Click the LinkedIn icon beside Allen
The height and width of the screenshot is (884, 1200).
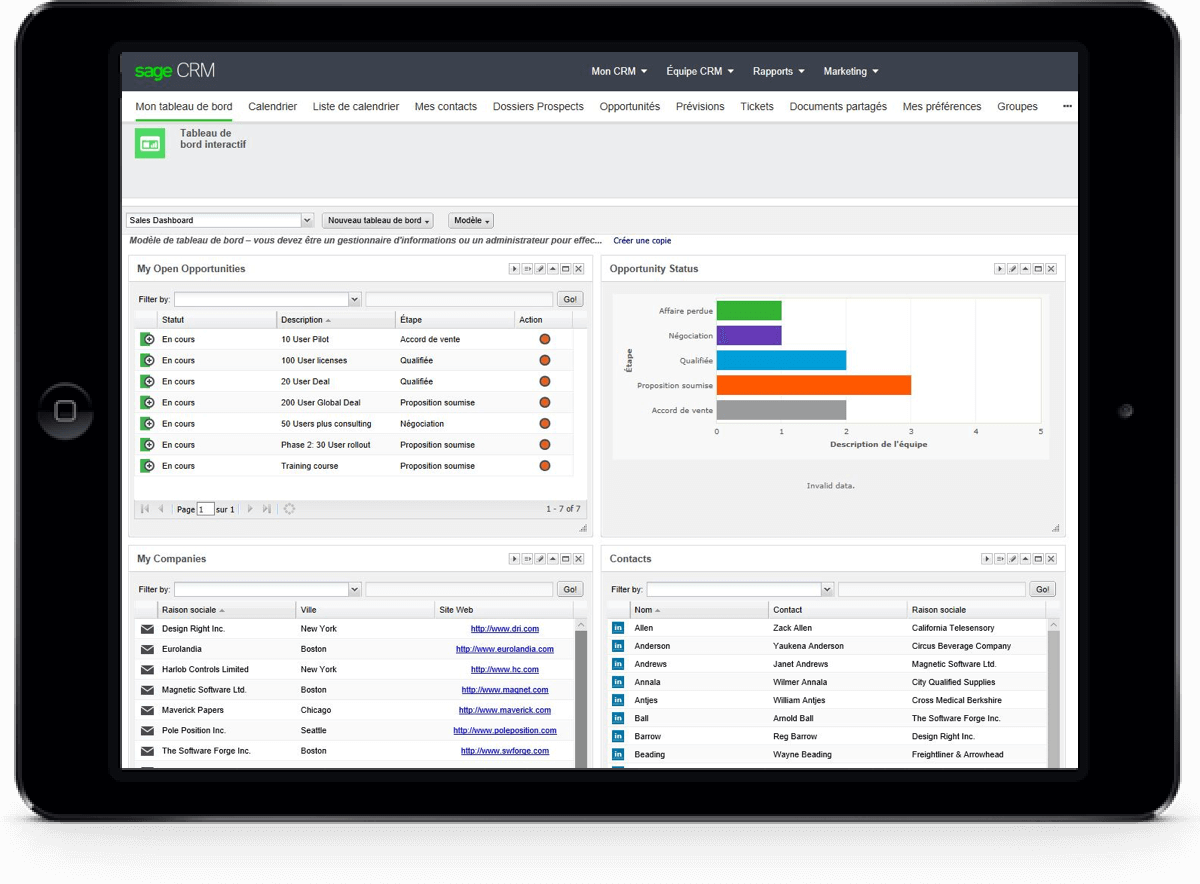pos(618,628)
